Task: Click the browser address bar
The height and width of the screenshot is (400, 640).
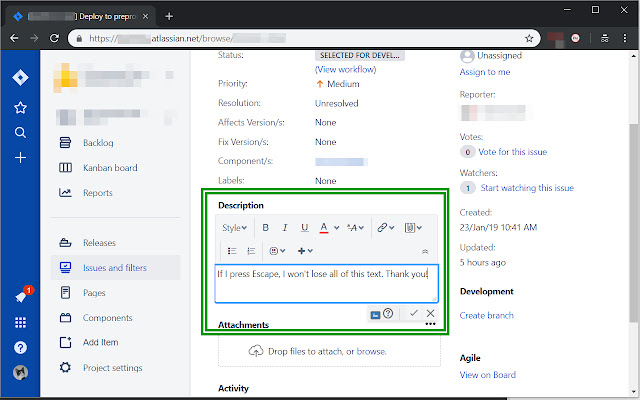Action: 304,38
